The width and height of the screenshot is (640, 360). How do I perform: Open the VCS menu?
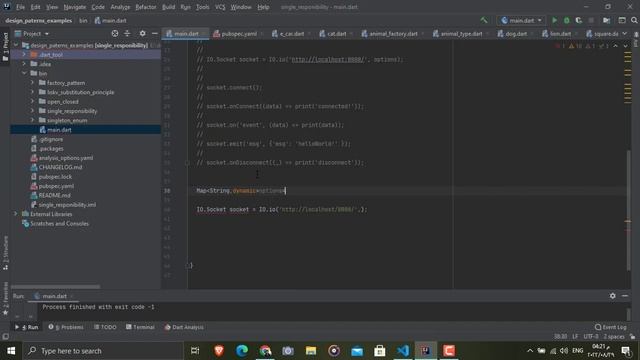coord(220,7)
